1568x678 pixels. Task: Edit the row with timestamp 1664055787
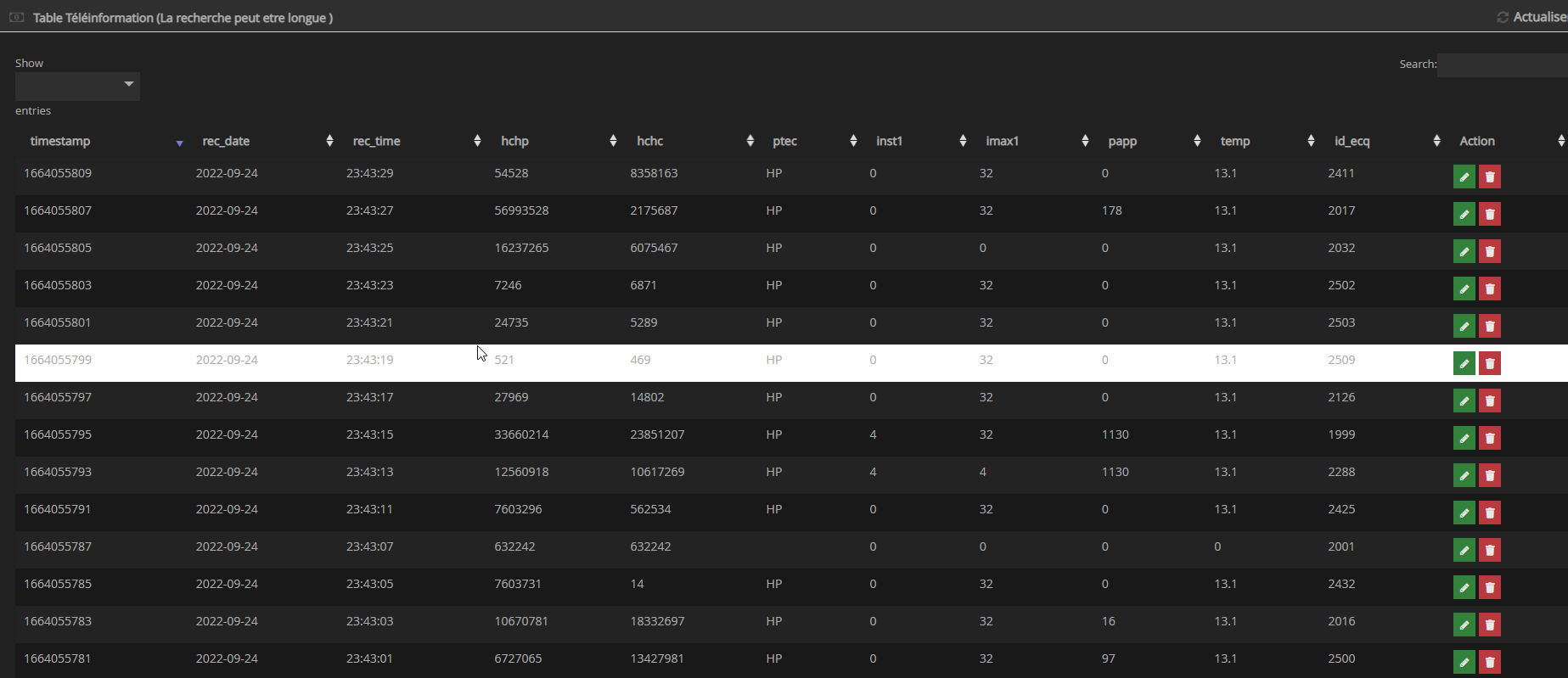tap(1464, 550)
